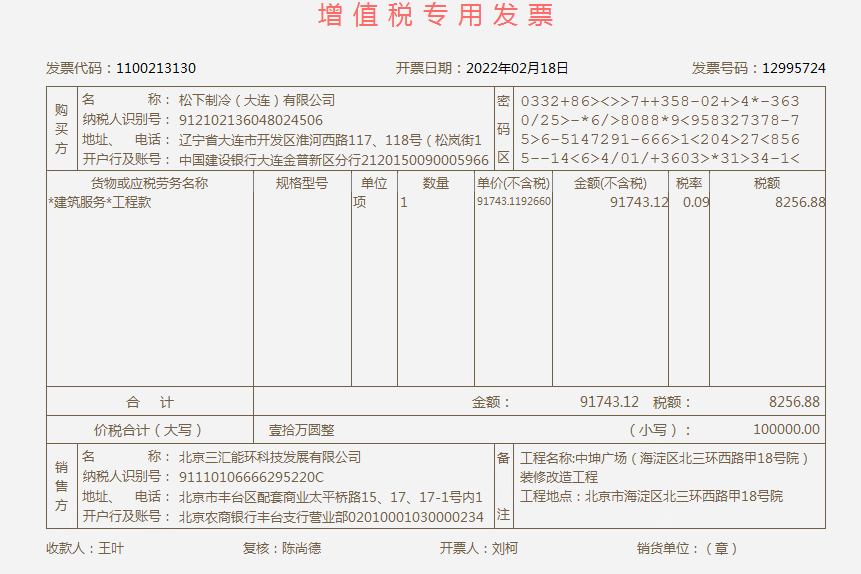Viewport: 861px width, 574px height.
Task: Click the tax rate value 0.09
Action: click(x=696, y=202)
